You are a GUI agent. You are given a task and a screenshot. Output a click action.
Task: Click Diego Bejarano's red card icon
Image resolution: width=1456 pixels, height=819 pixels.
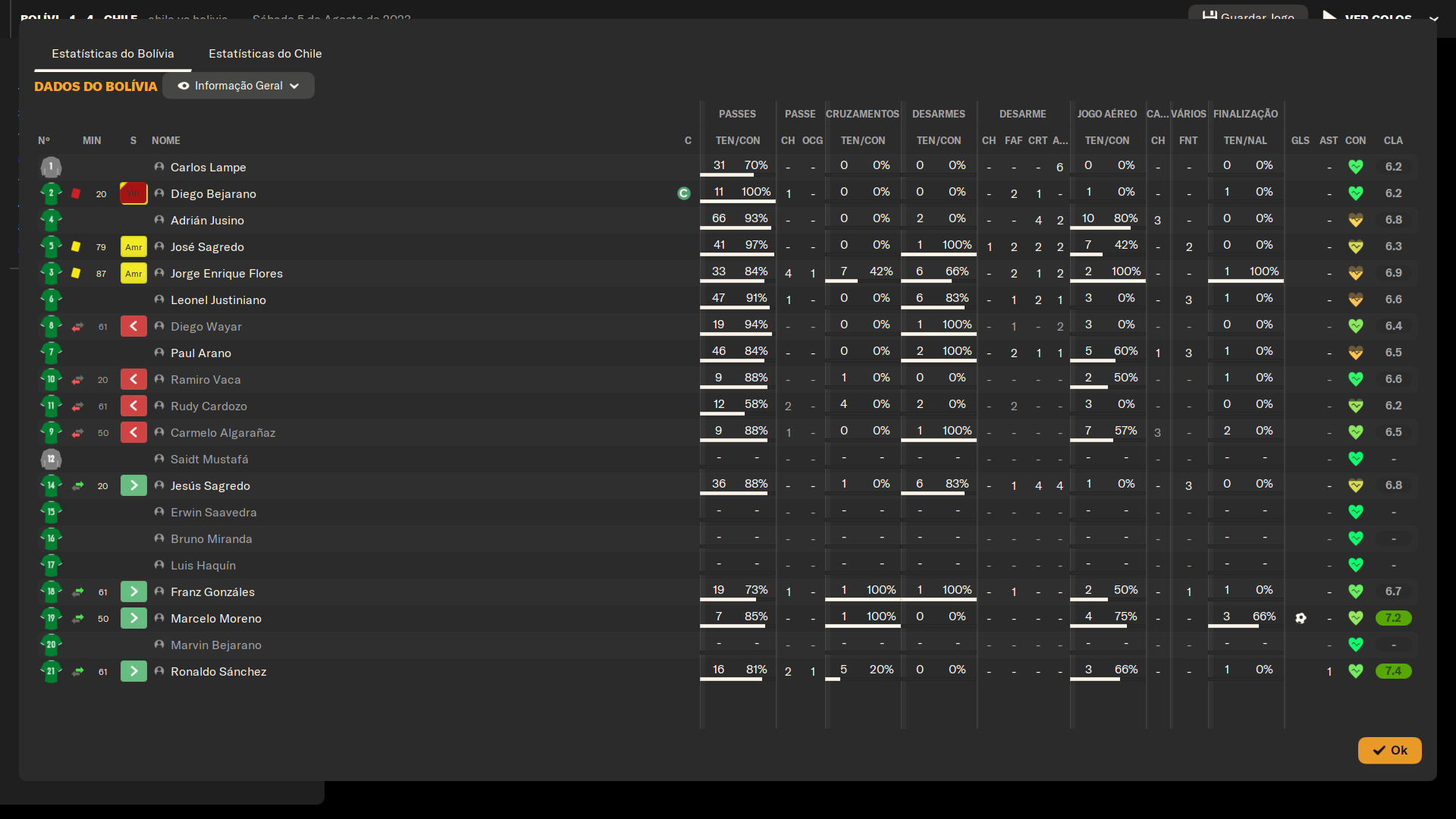[x=76, y=193]
